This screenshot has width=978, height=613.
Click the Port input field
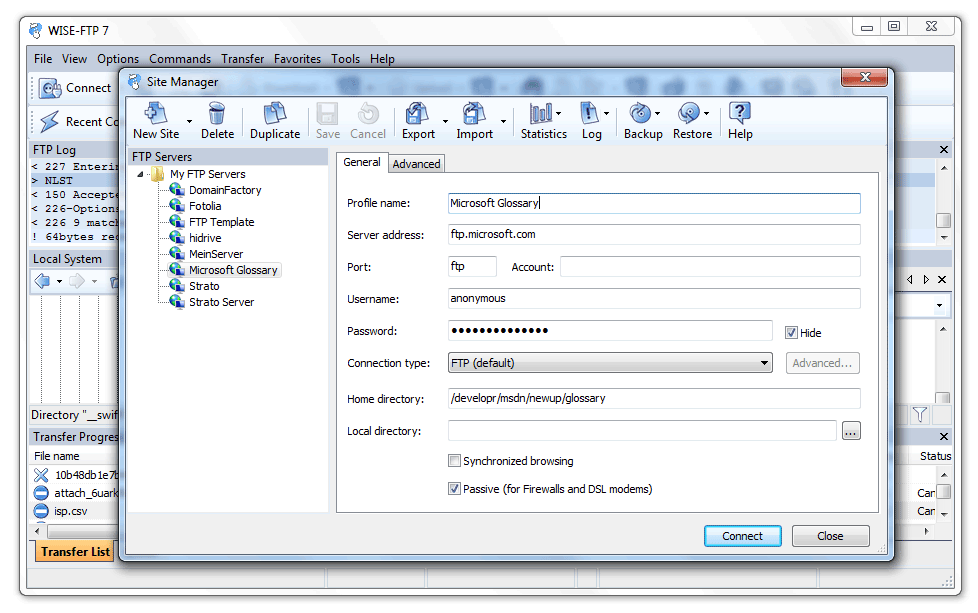coord(472,266)
